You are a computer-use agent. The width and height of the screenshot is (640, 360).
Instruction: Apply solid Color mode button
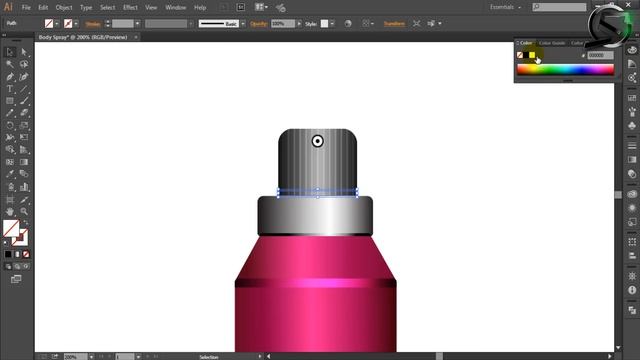click(x=8, y=254)
